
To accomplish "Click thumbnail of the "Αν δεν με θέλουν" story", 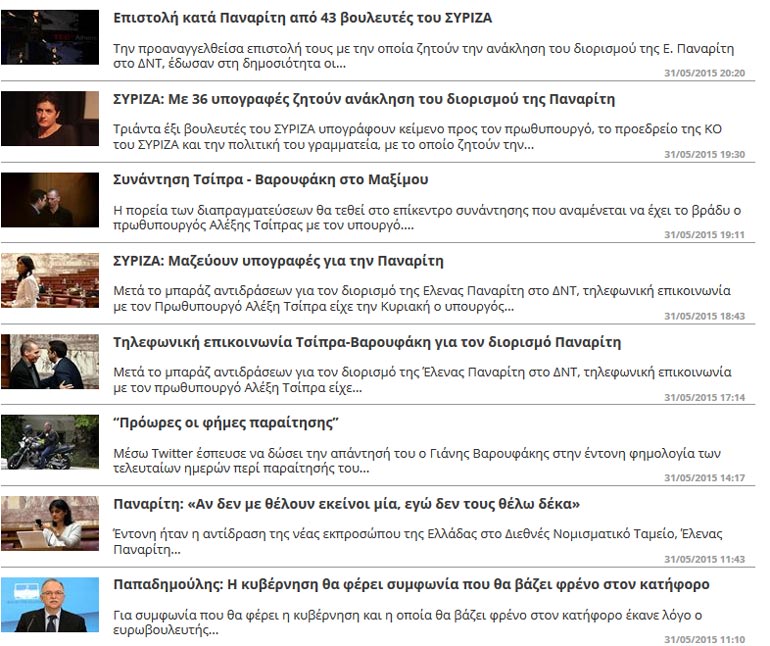I will [50, 523].
